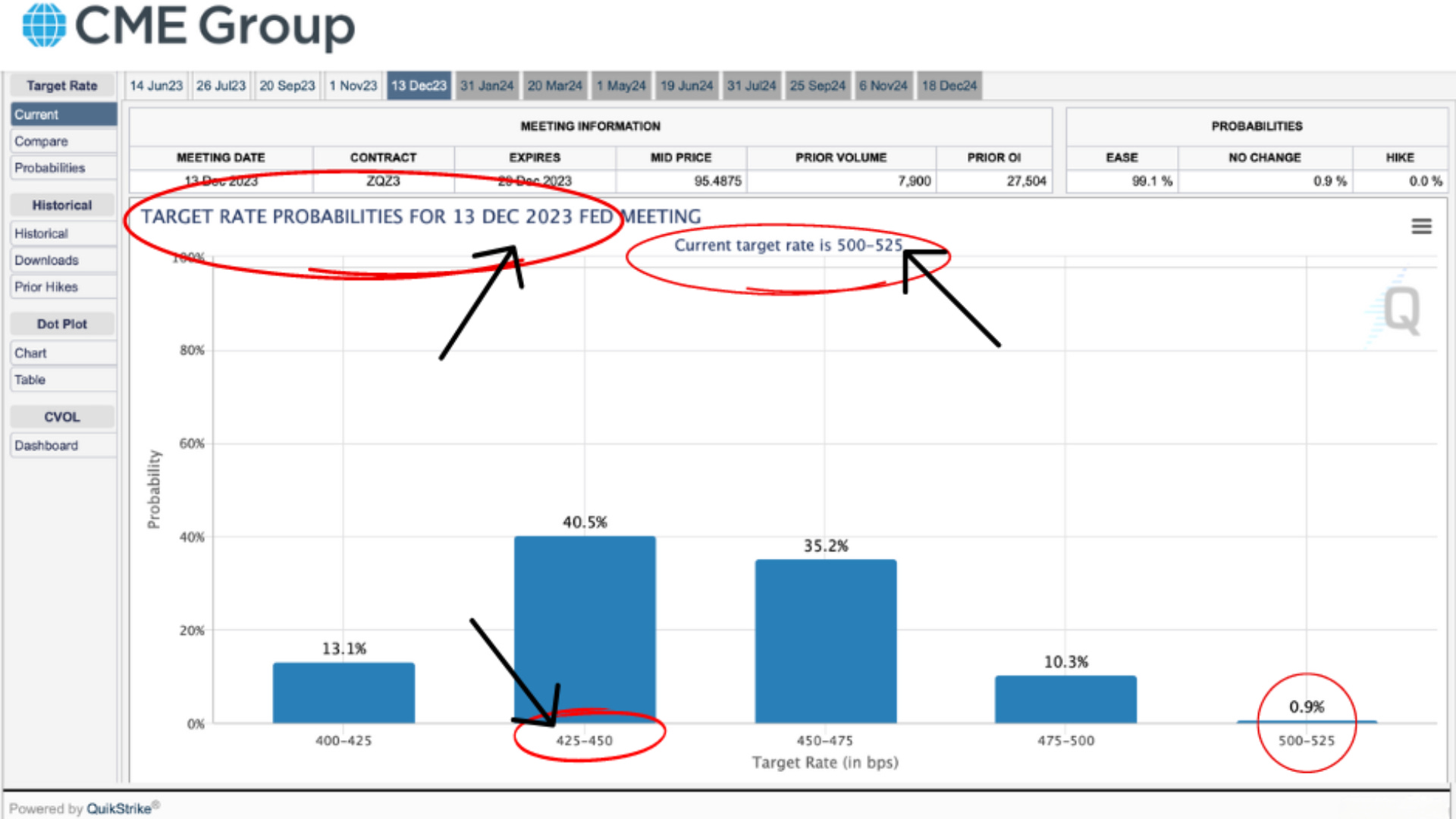View the Dot Plot Chart item

(x=30, y=353)
